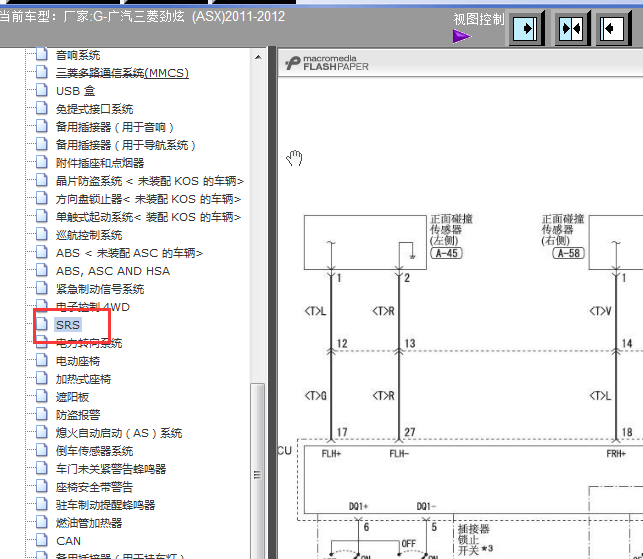Select 备用插接器（用于导航系统）
Image resolution: width=643 pixels, height=559 pixels.
[125, 145]
